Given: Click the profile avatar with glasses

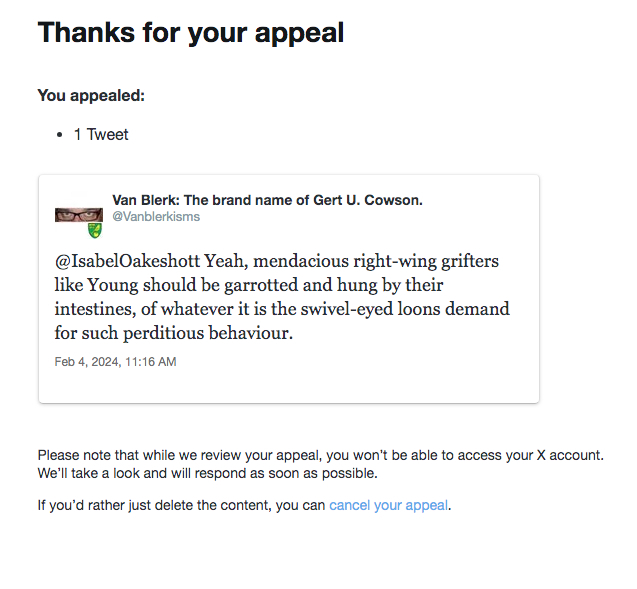Looking at the screenshot, I should click(x=79, y=215).
